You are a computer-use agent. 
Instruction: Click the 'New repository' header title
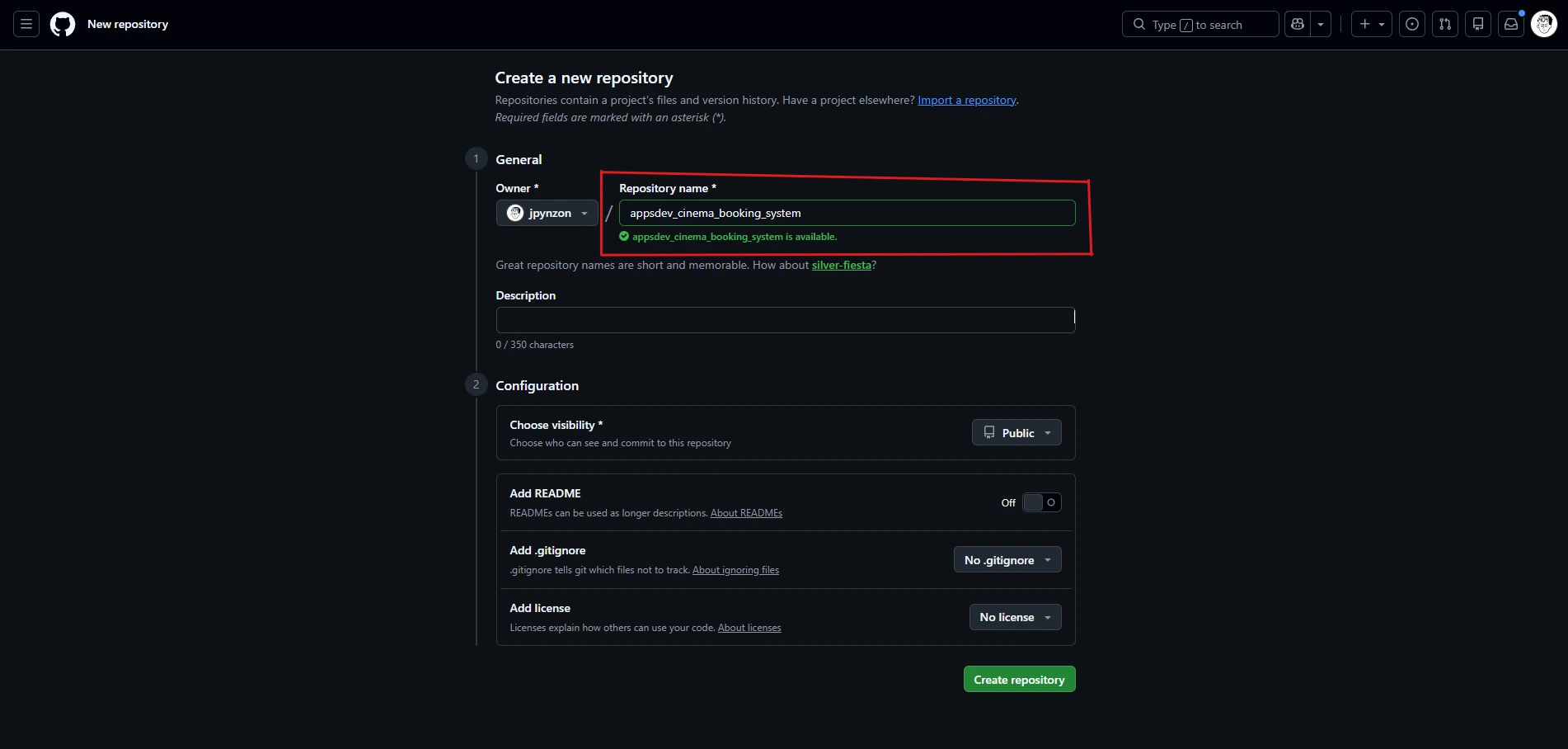pyautogui.click(x=128, y=25)
